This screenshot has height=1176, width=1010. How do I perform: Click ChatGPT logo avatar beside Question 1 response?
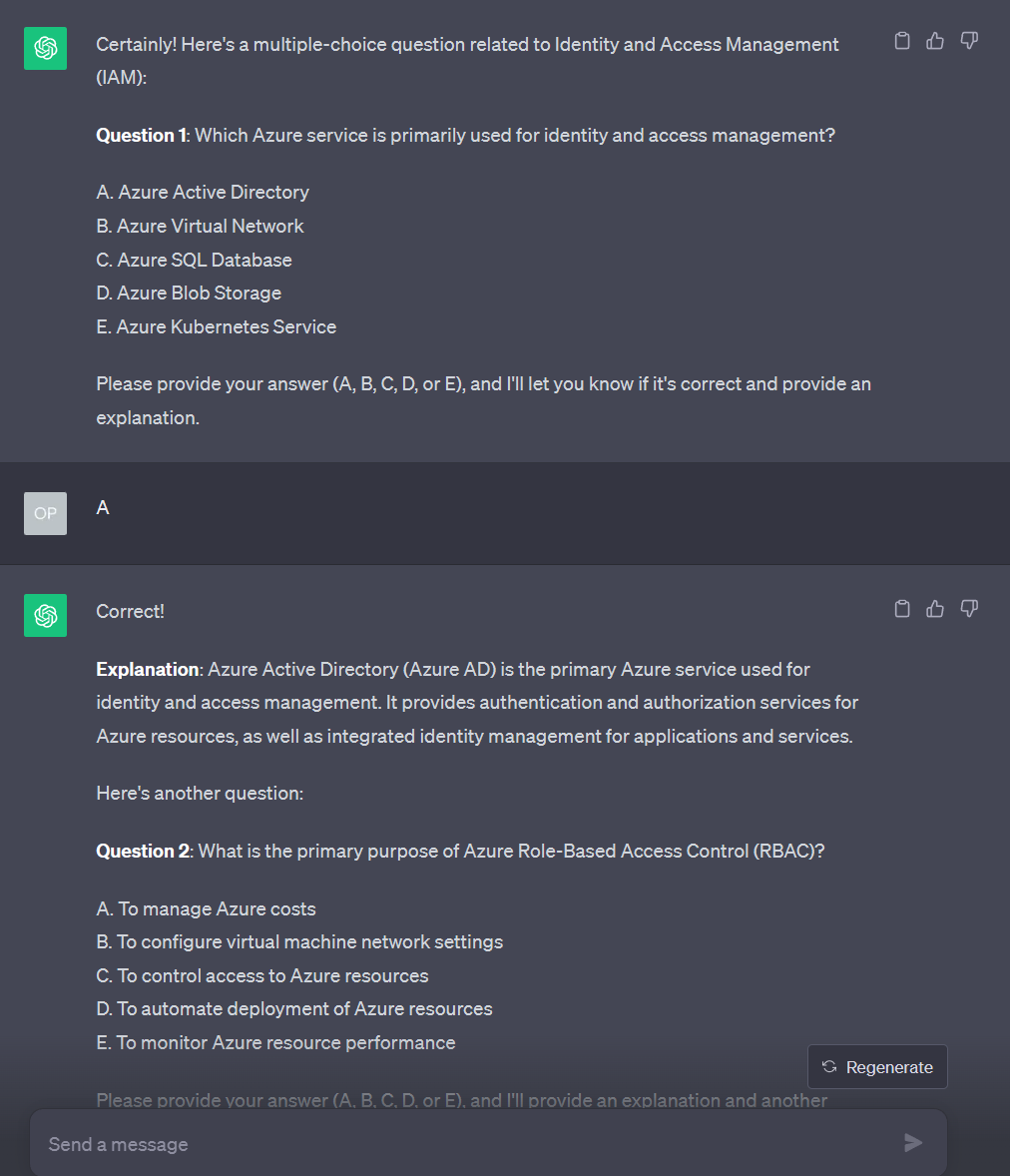(x=46, y=48)
